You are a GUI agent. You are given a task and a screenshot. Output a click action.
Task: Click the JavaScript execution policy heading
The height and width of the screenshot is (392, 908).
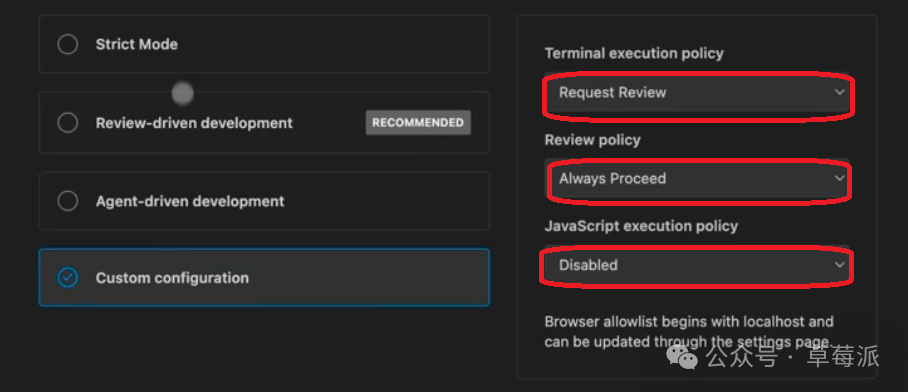tap(641, 226)
